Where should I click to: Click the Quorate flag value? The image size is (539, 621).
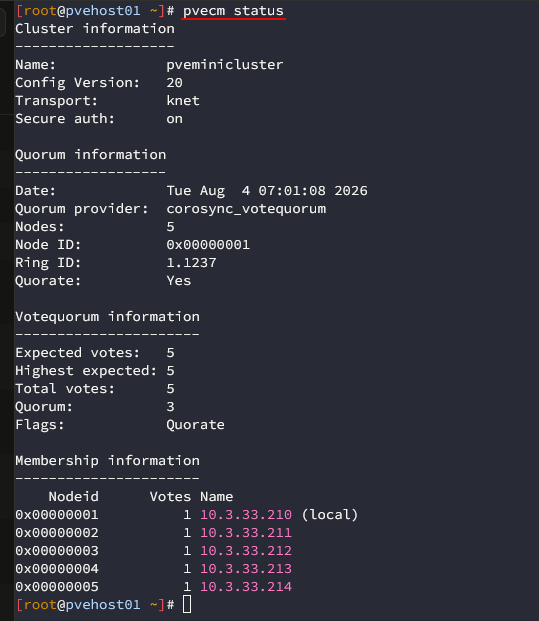(x=195, y=425)
